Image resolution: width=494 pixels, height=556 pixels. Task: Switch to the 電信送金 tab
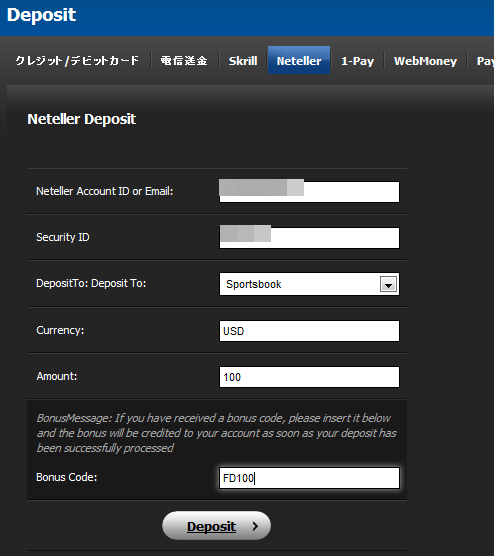[184, 61]
